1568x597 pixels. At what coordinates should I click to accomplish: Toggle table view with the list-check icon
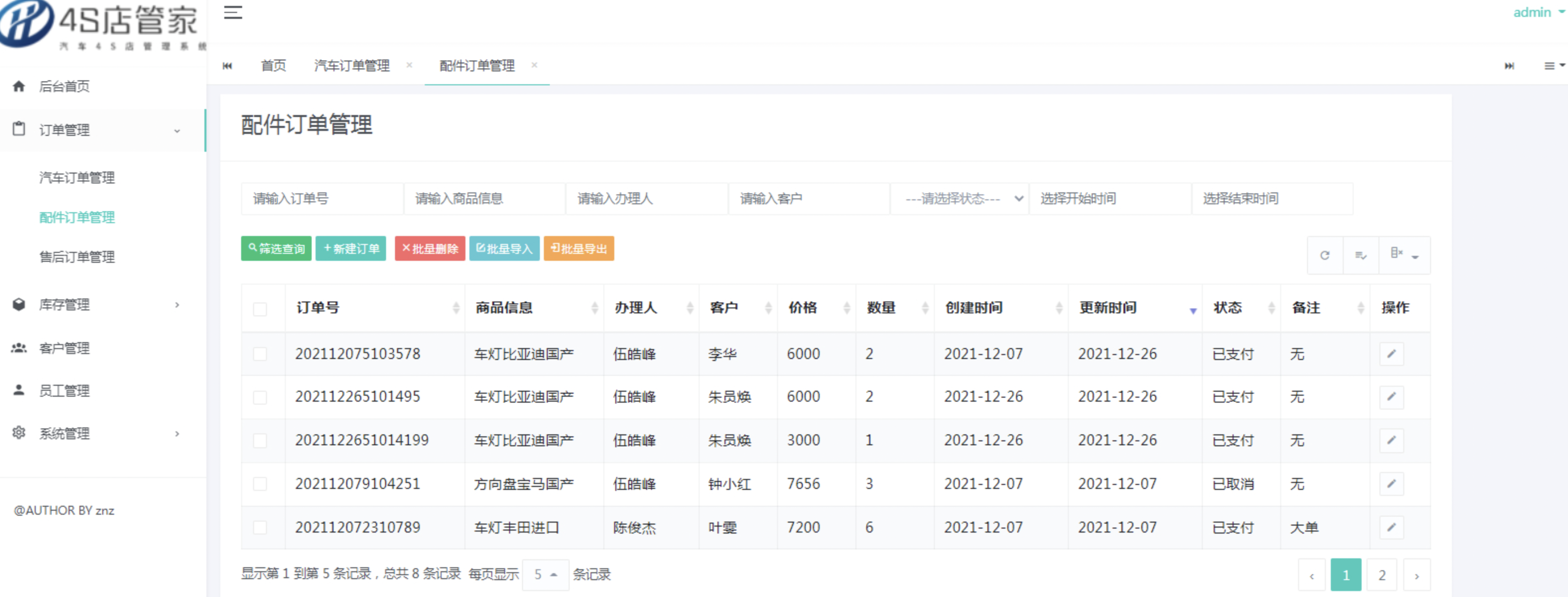1361,255
